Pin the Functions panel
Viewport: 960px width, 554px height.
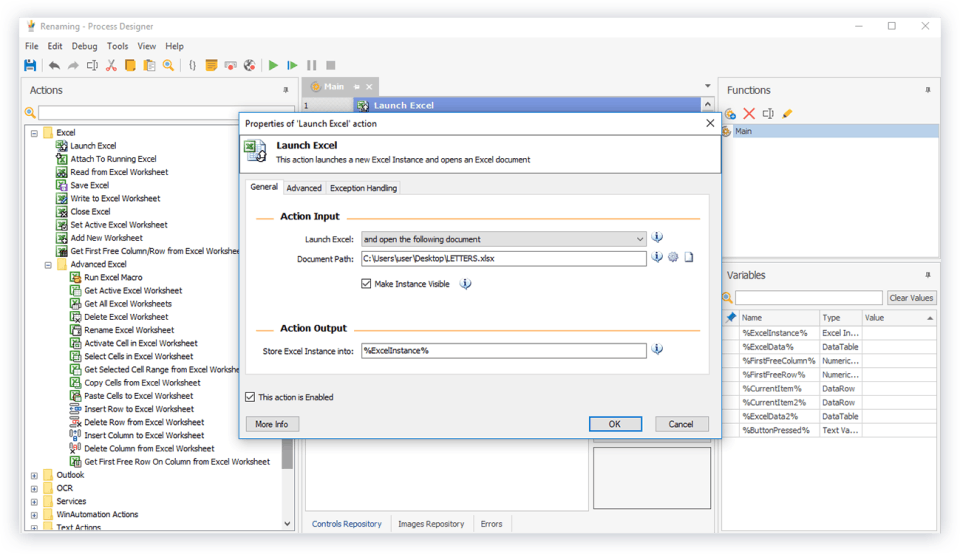coord(928,90)
